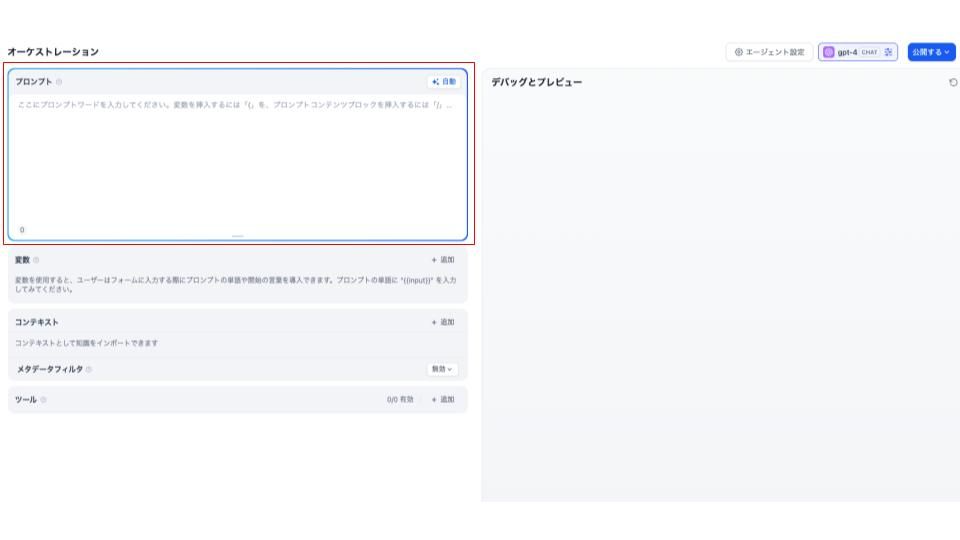Open the 無効 metadata filter dropdown
Screen dimensions: 960x540
point(441,369)
